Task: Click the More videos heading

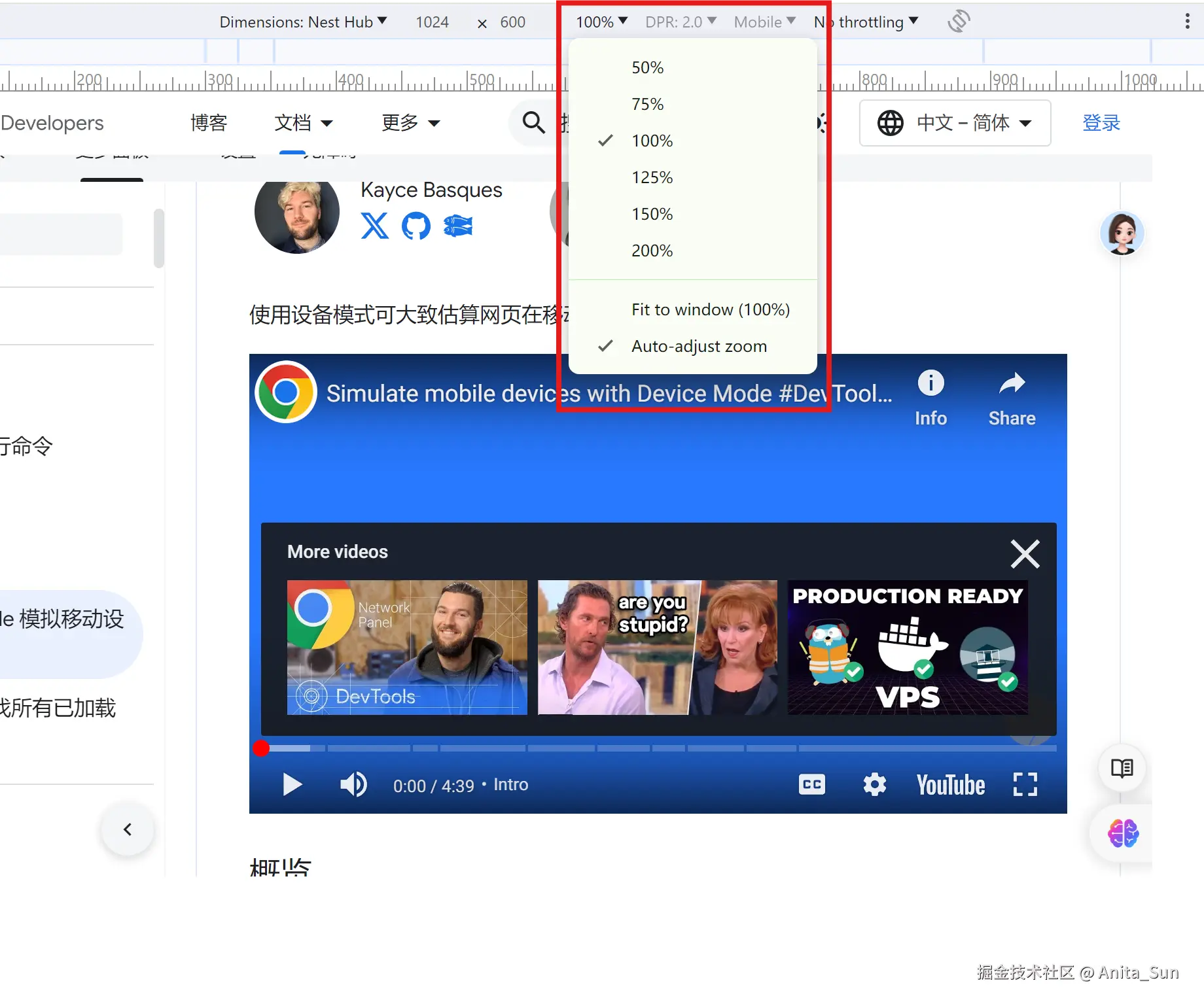Action: (x=338, y=551)
